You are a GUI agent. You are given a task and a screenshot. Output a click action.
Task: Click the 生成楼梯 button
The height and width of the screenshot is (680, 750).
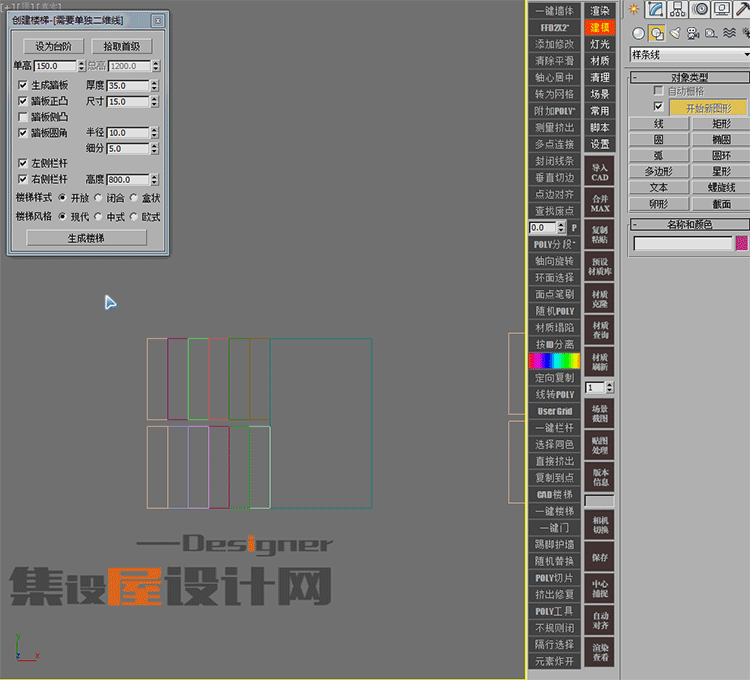pos(87,238)
